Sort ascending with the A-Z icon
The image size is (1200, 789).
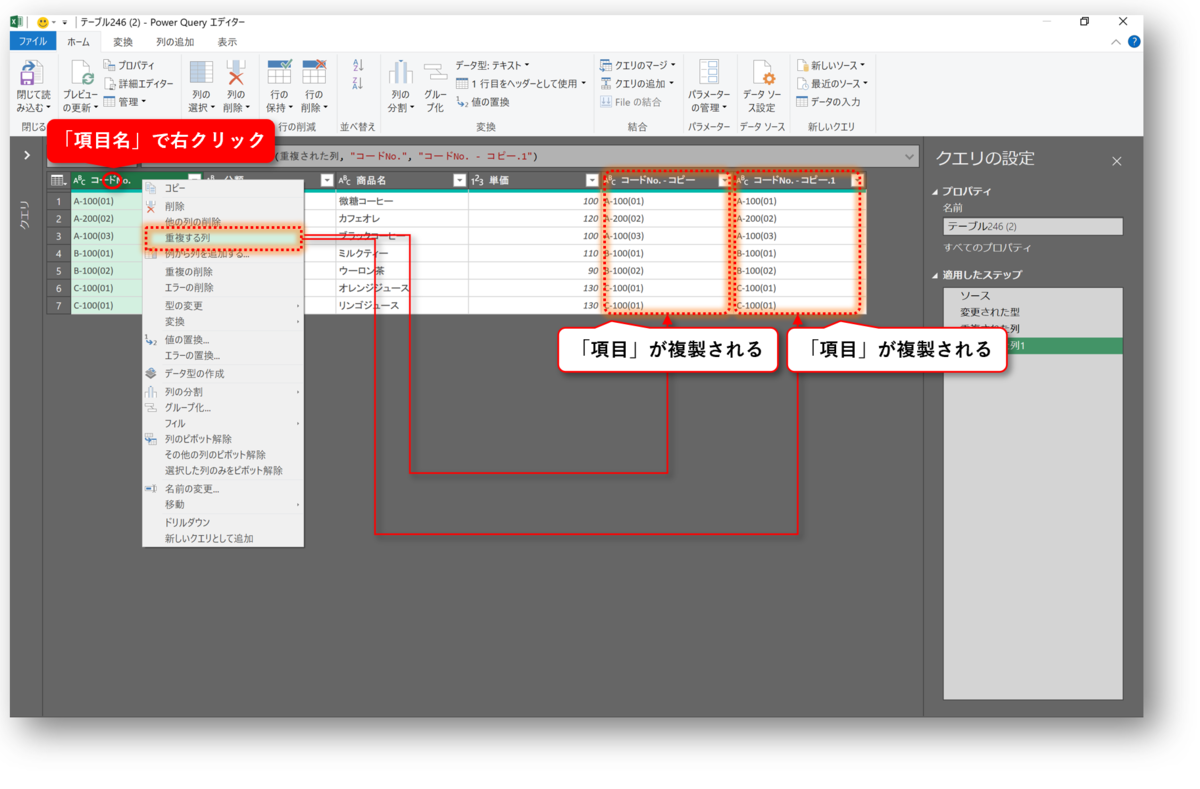coord(358,65)
